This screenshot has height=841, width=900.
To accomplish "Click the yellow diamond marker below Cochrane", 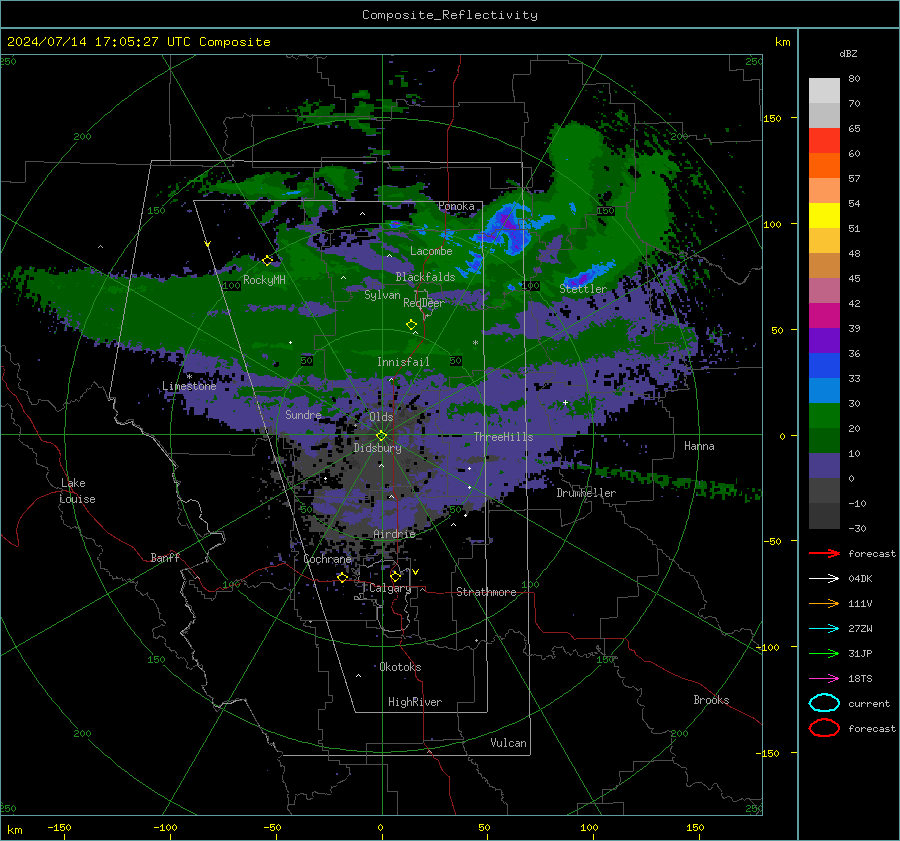I will [343, 578].
